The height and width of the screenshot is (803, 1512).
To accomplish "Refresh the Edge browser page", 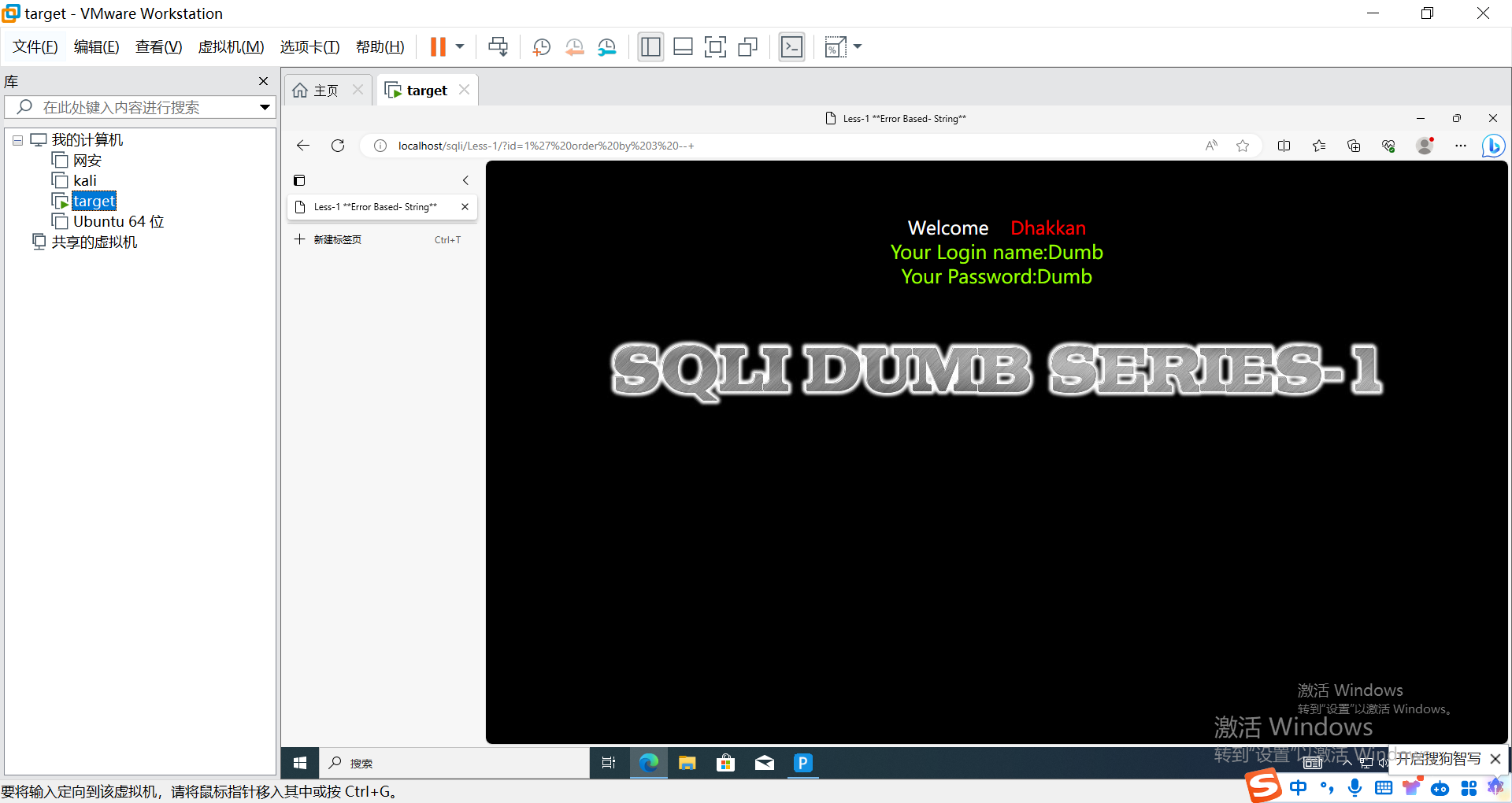I will [338, 146].
